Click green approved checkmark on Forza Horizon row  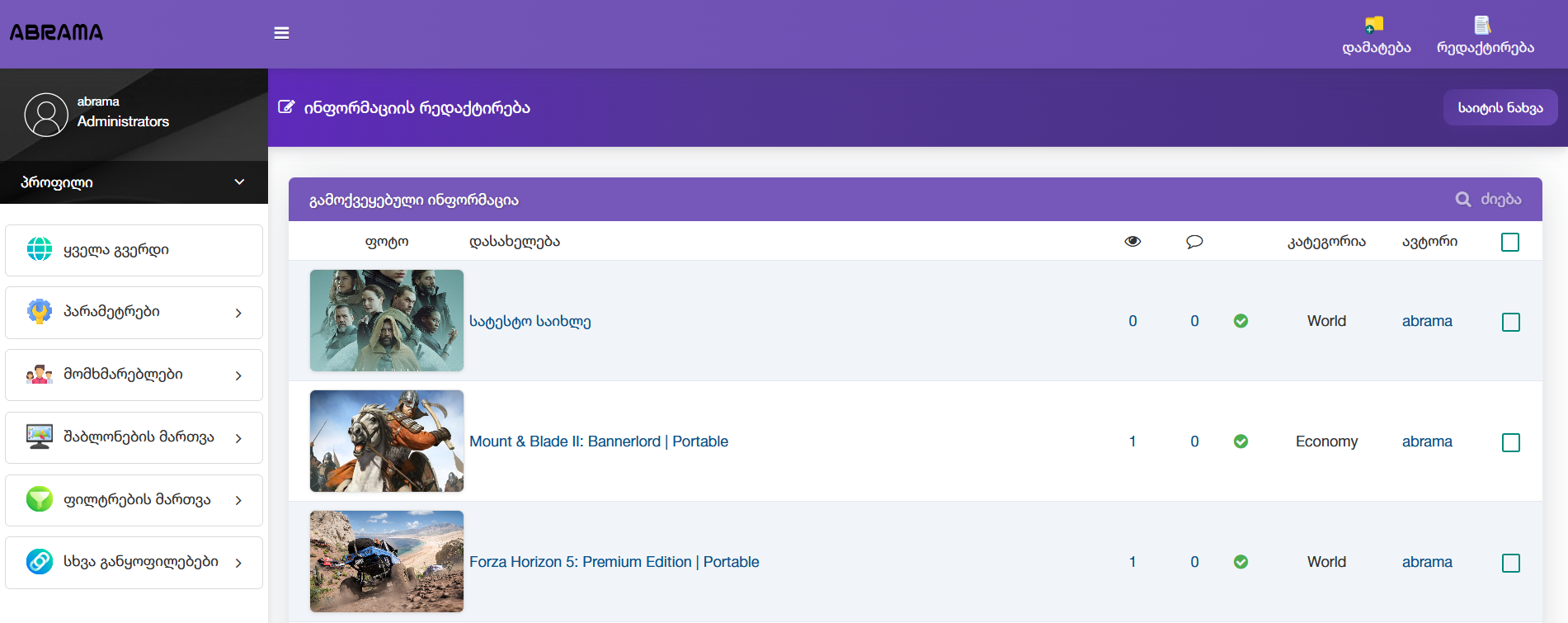point(1241,562)
